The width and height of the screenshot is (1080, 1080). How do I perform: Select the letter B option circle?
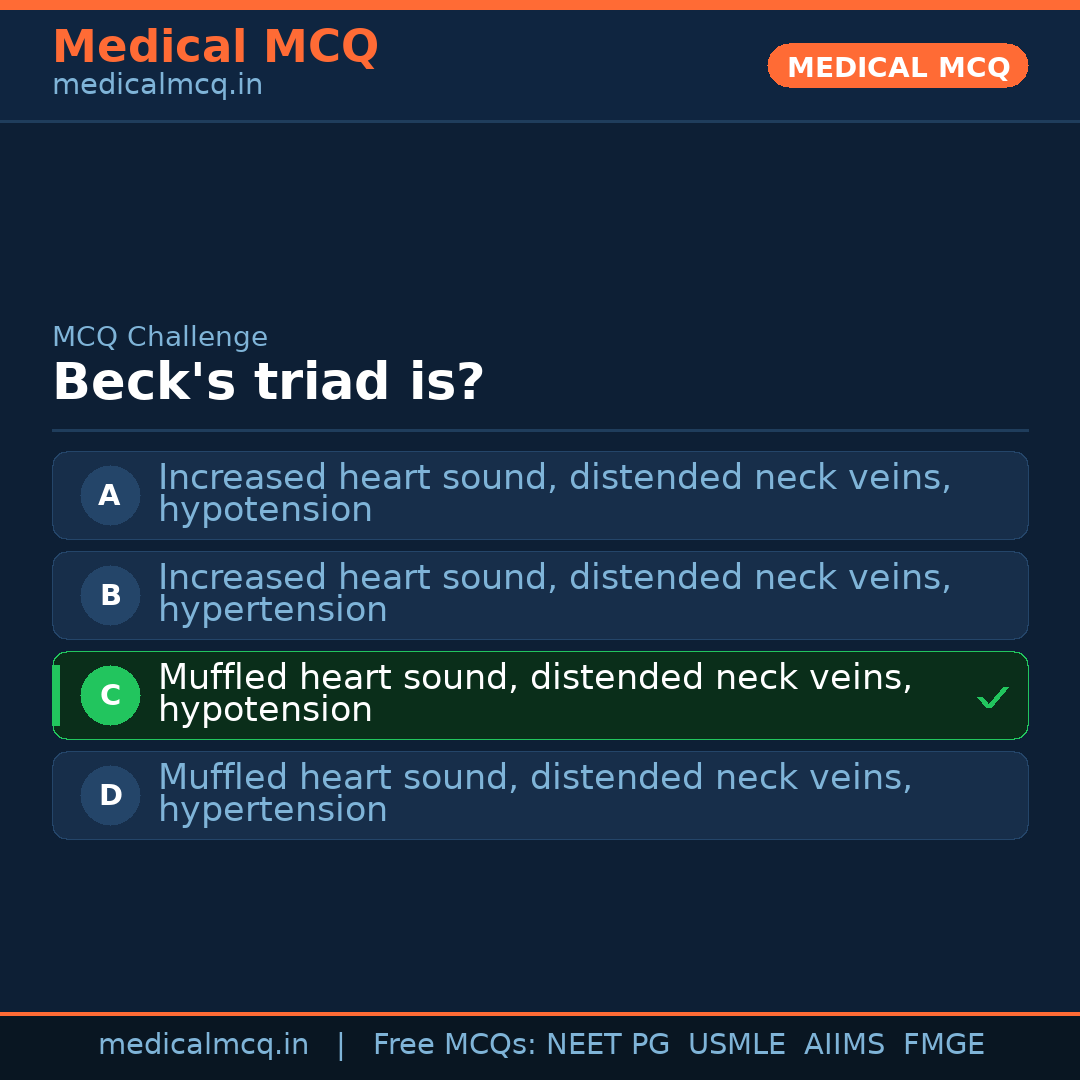(x=110, y=595)
